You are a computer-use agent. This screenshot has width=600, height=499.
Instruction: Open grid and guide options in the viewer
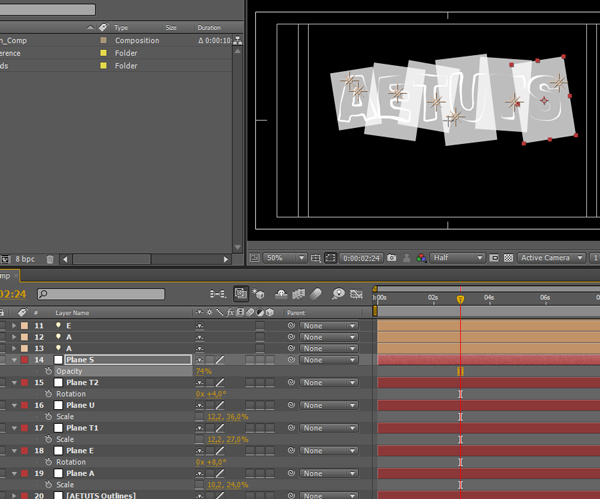pyautogui.click(x=316, y=258)
